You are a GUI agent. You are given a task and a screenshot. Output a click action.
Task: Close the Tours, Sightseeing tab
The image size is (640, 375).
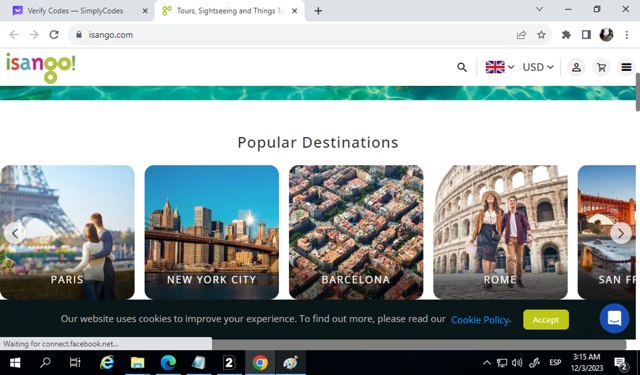pos(294,11)
